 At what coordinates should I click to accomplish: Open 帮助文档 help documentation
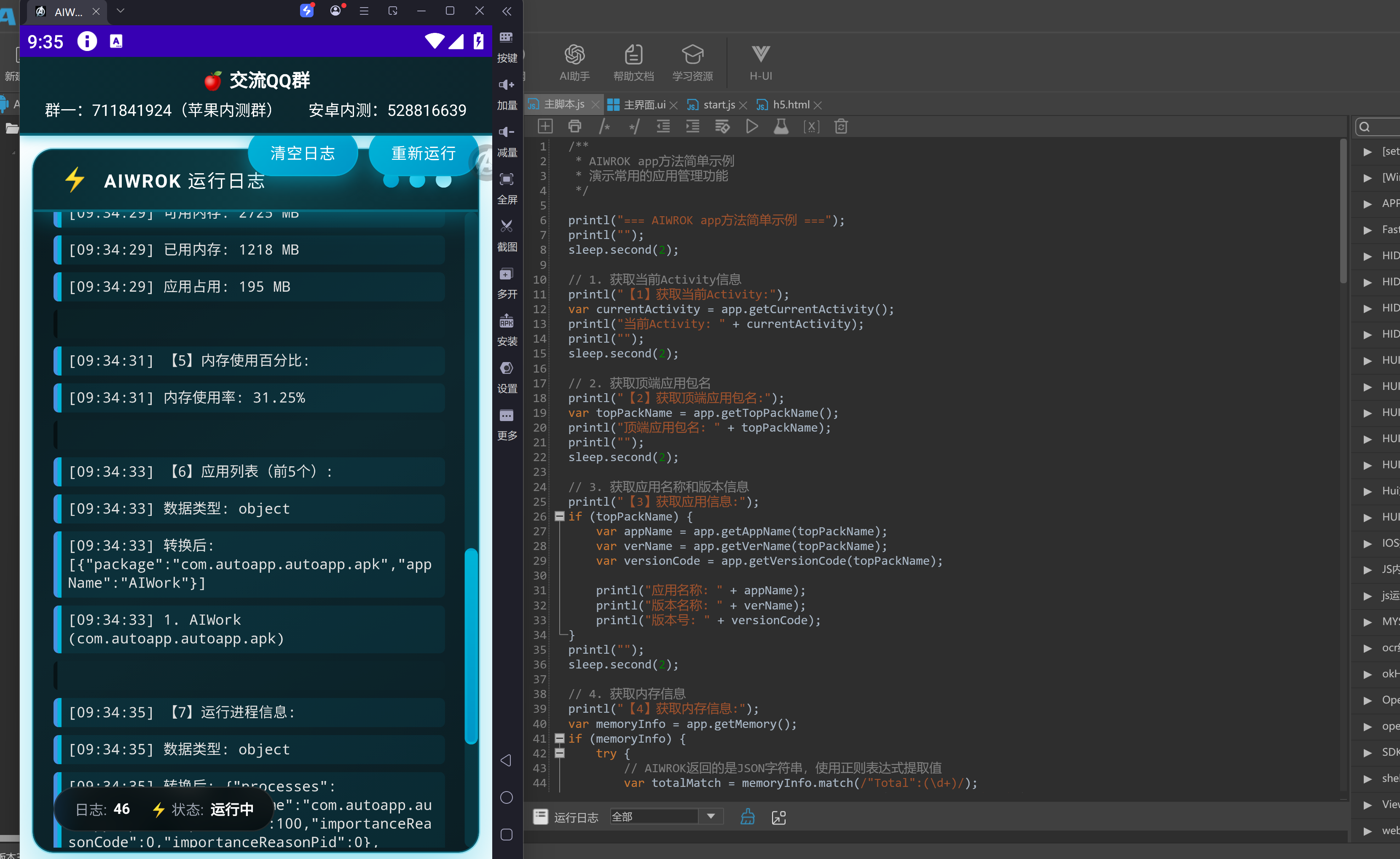633,62
